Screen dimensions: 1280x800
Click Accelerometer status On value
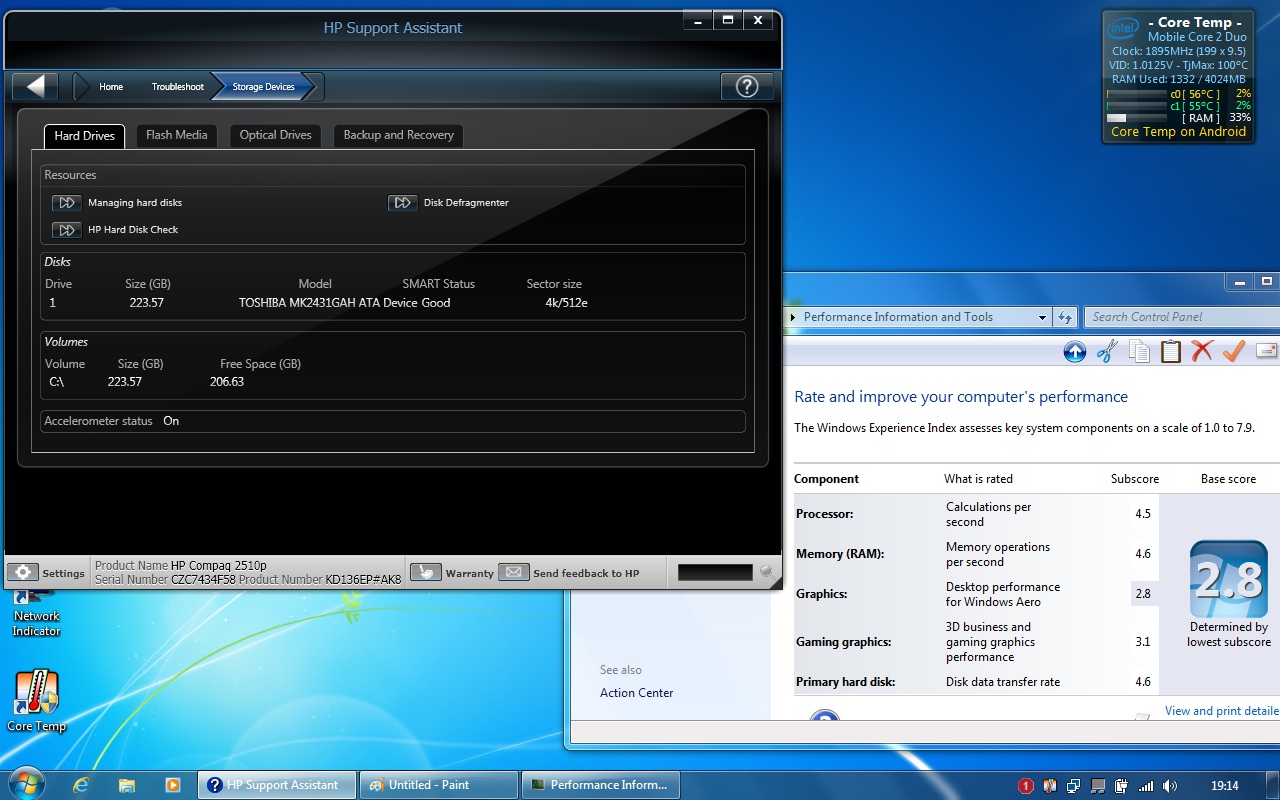[x=171, y=421]
